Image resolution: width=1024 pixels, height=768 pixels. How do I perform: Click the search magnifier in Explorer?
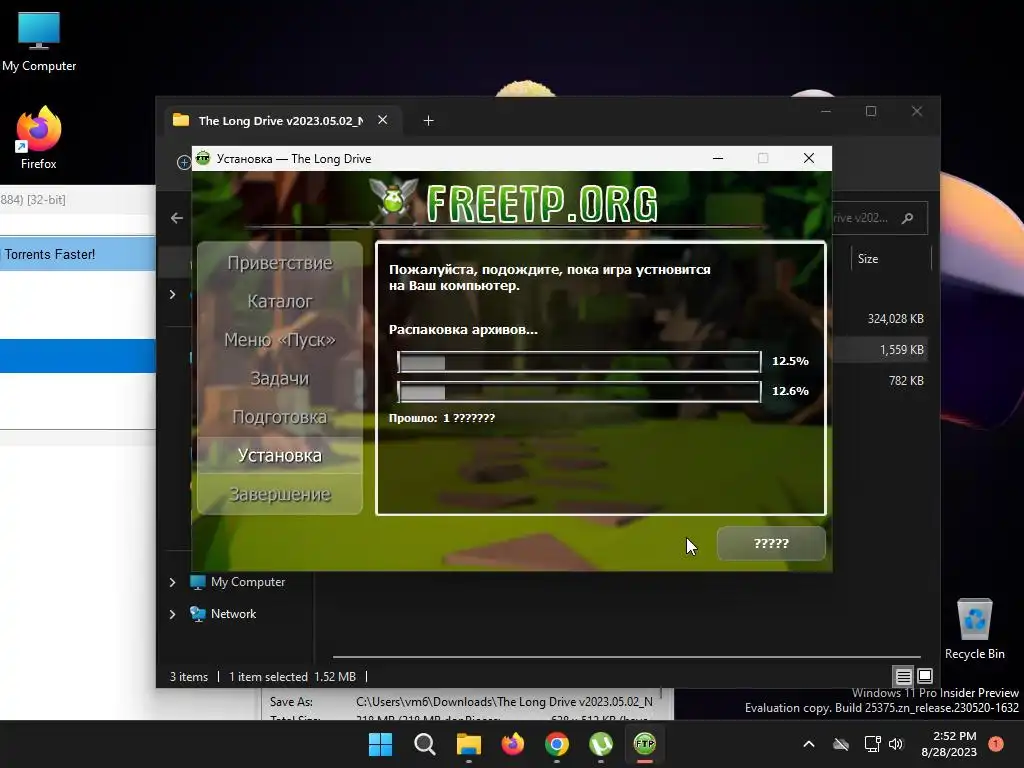coord(908,218)
